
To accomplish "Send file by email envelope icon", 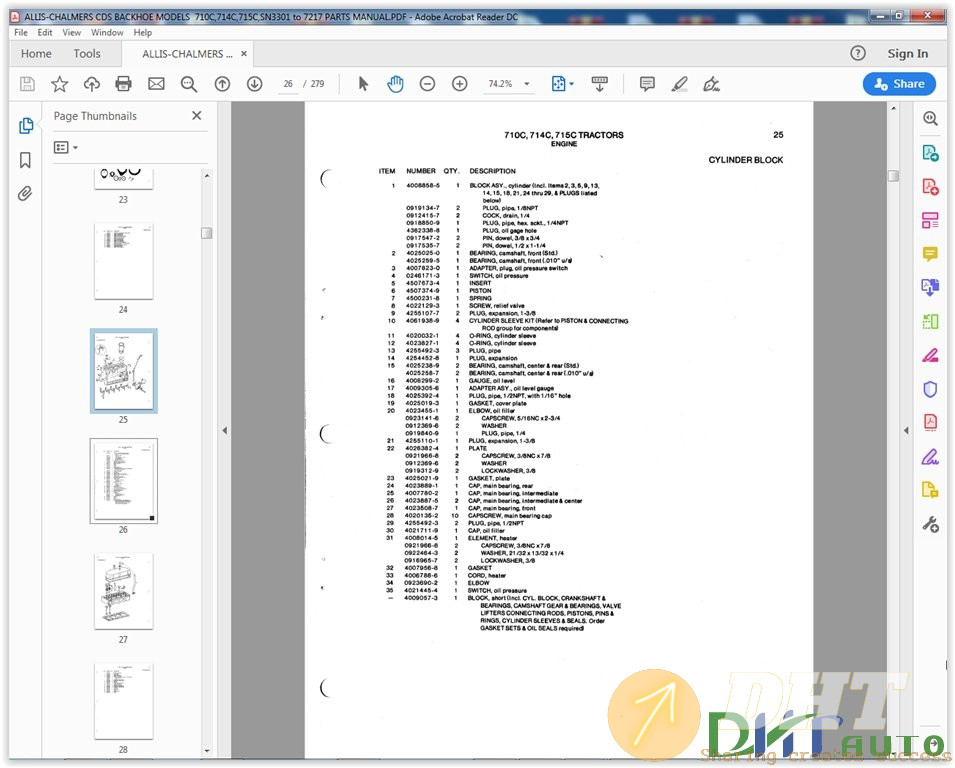I will click(157, 84).
